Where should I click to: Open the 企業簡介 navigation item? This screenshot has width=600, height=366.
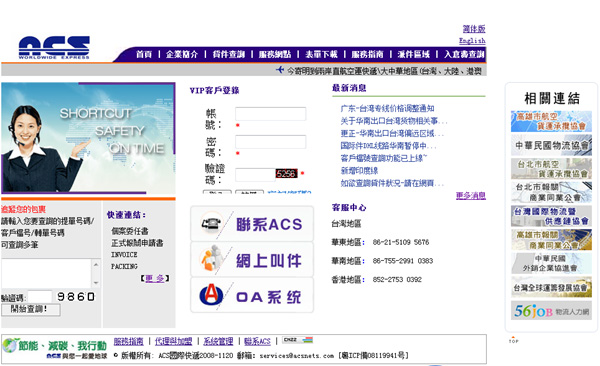coord(182,54)
